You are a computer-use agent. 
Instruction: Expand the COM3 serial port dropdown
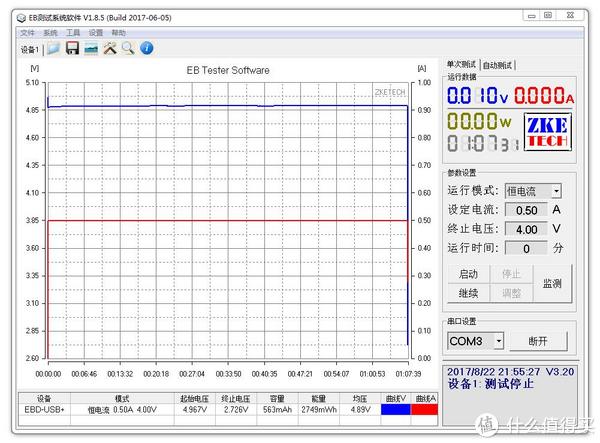click(499, 341)
